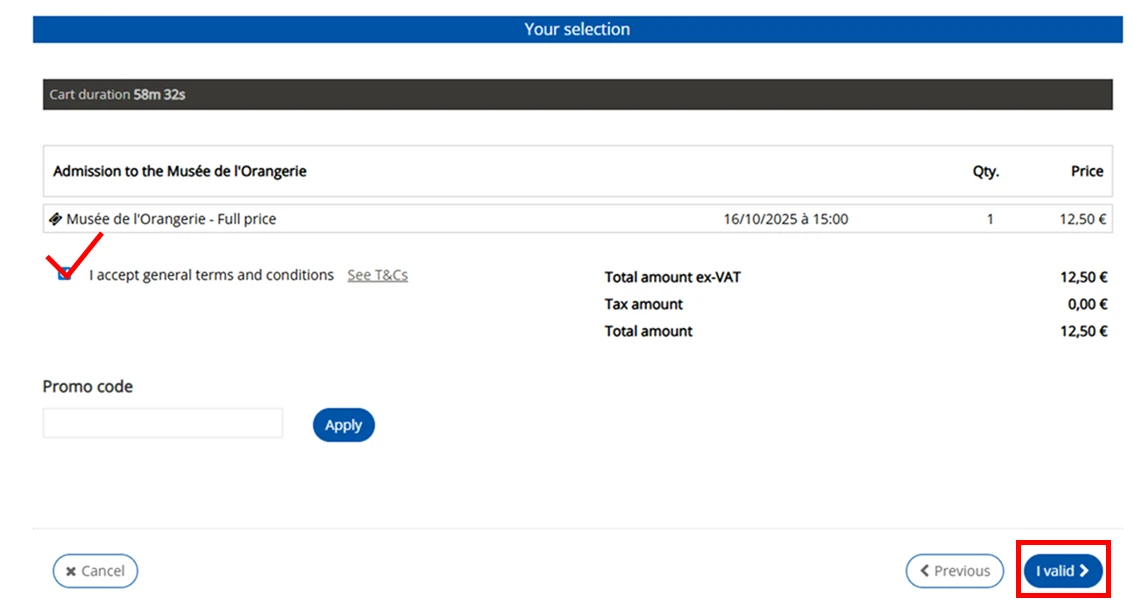Click the ticket quantity value 1
Image resolution: width=1134 pixels, height=605 pixels.
click(x=990, y=219)
